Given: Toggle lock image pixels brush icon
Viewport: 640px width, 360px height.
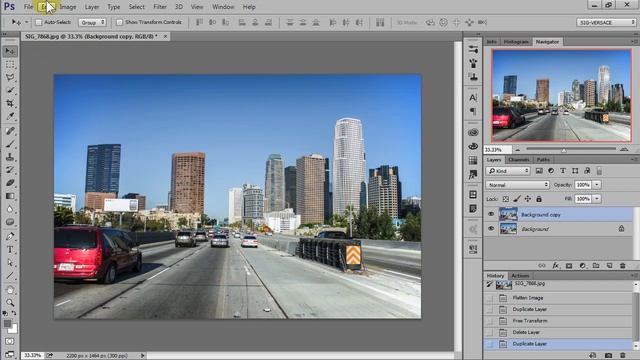Looking at the screenshot, I should click(x=517, y=199).
